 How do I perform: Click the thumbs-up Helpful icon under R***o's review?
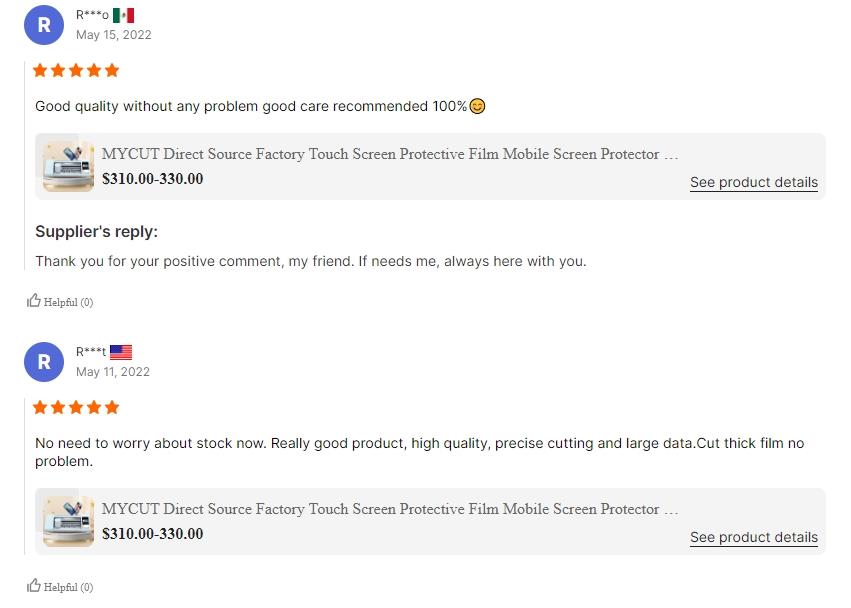click(34, 301)
